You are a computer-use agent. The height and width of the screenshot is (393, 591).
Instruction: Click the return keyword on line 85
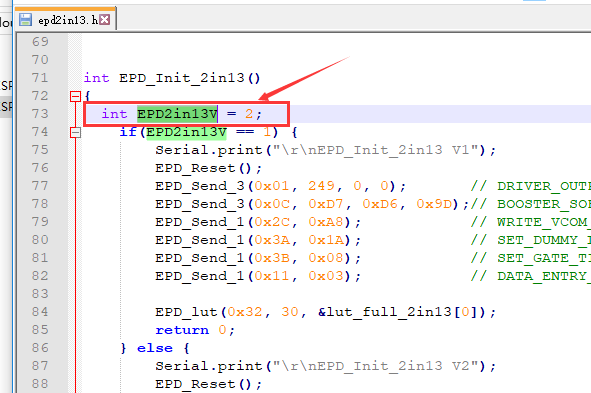[x=182, y=330]
